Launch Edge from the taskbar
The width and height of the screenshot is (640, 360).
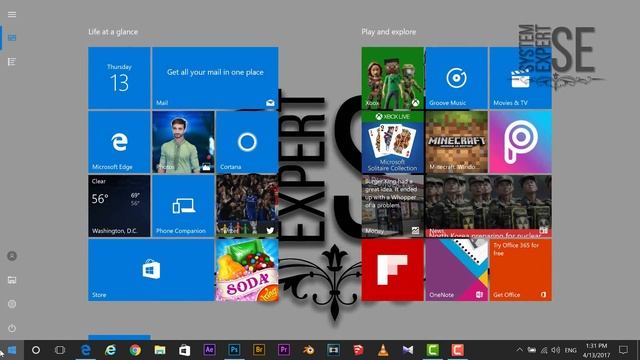pyautogui.click(x=85, y=350)
